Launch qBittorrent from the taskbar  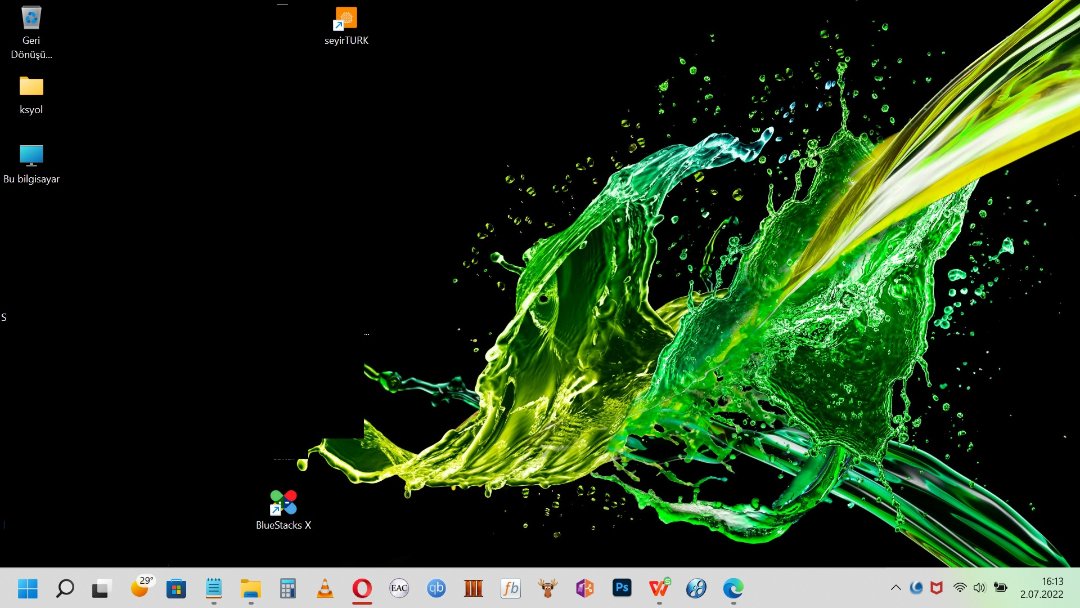(x=436, y=588)
